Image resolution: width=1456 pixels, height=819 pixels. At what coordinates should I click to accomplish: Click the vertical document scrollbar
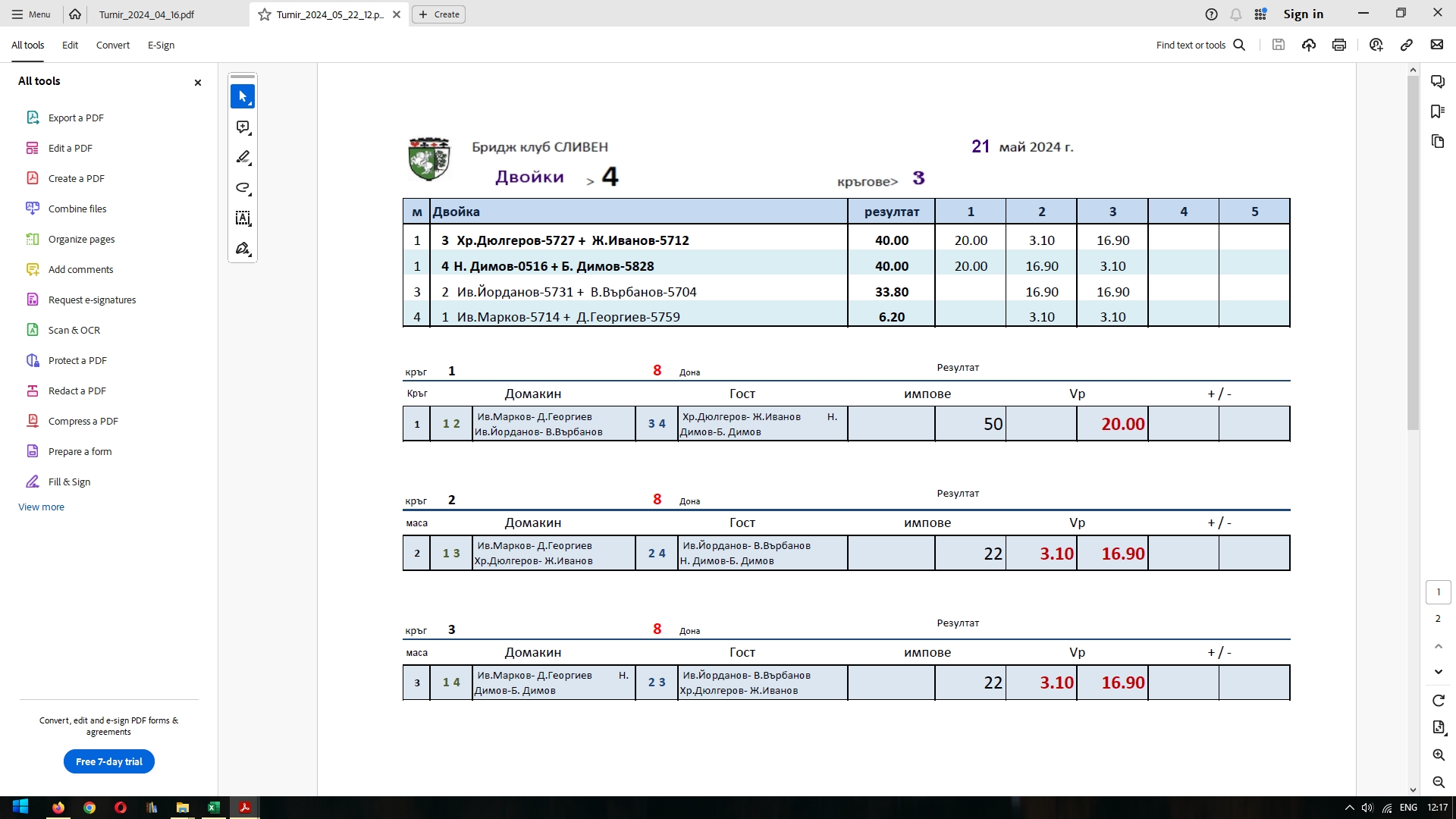pyautogui.click(x=1413, y=252)
